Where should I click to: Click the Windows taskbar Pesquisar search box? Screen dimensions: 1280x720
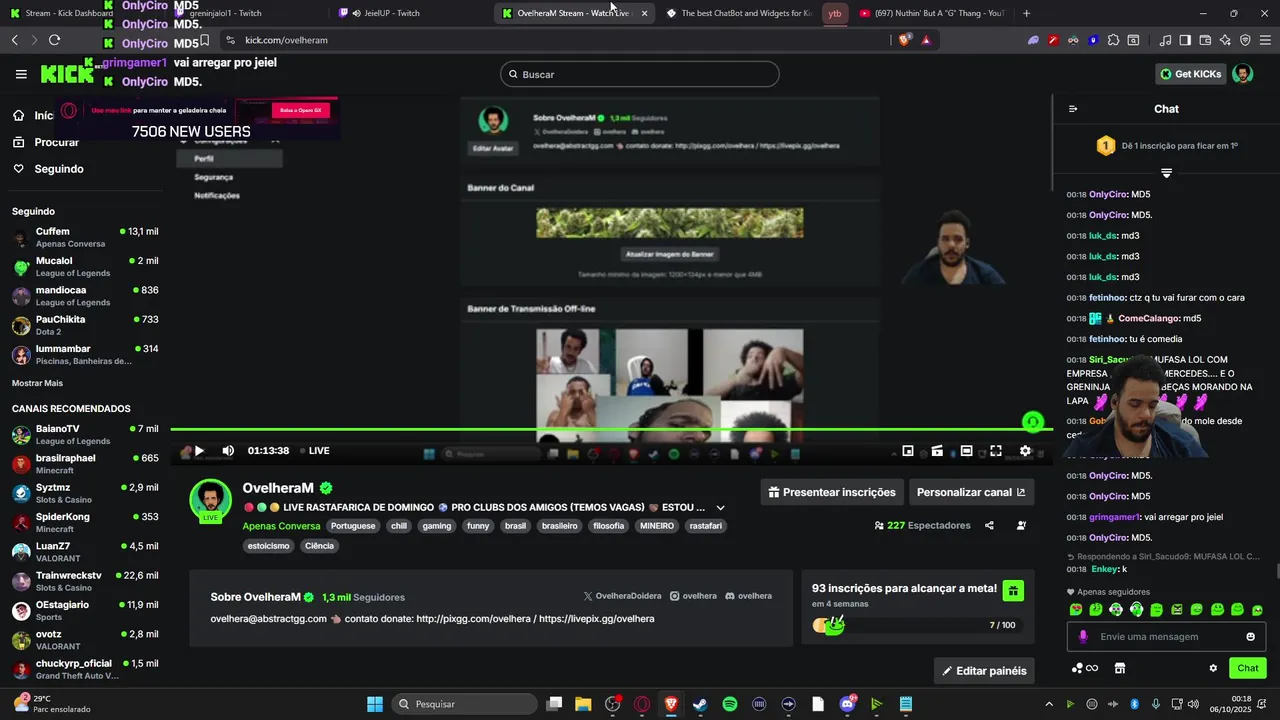463,704
